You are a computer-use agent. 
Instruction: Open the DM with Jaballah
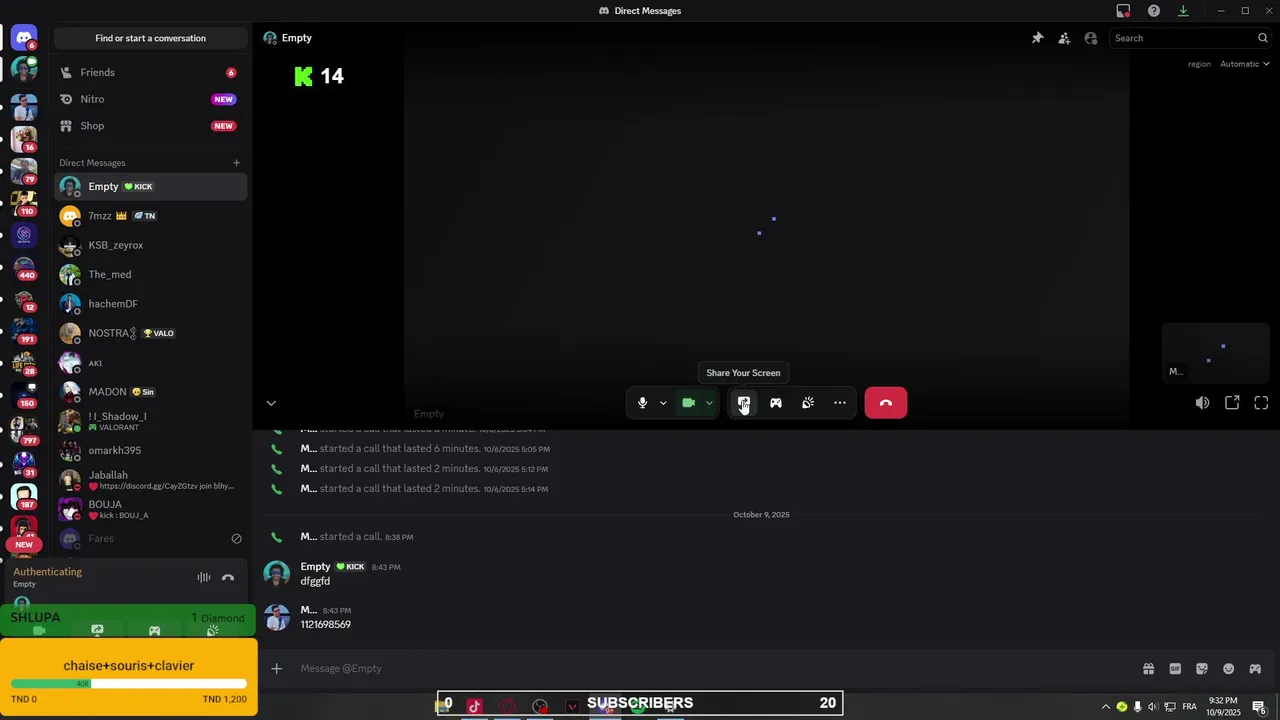point(151,480)
